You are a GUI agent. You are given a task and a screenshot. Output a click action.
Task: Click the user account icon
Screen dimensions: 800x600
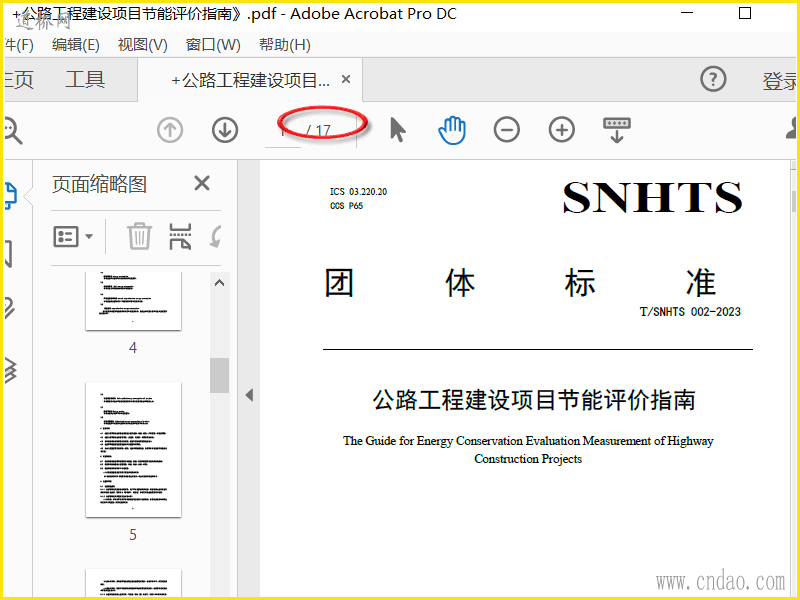click(791, 128)
